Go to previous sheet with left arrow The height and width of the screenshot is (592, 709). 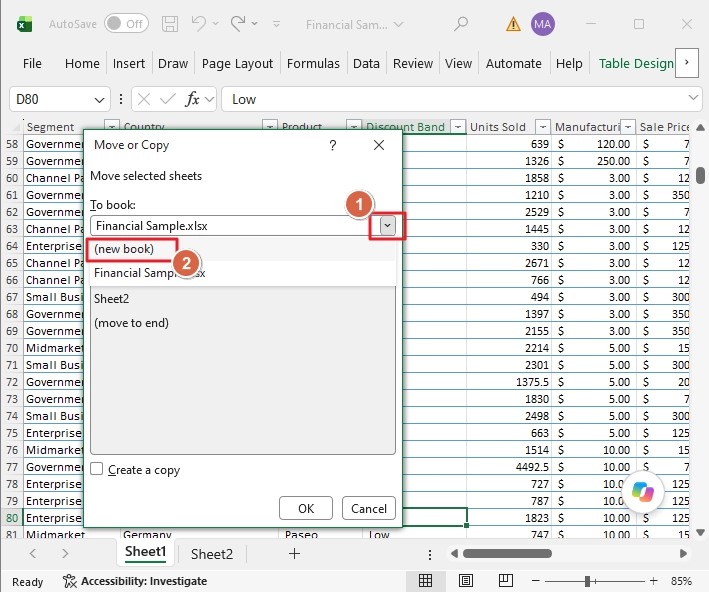33,553
